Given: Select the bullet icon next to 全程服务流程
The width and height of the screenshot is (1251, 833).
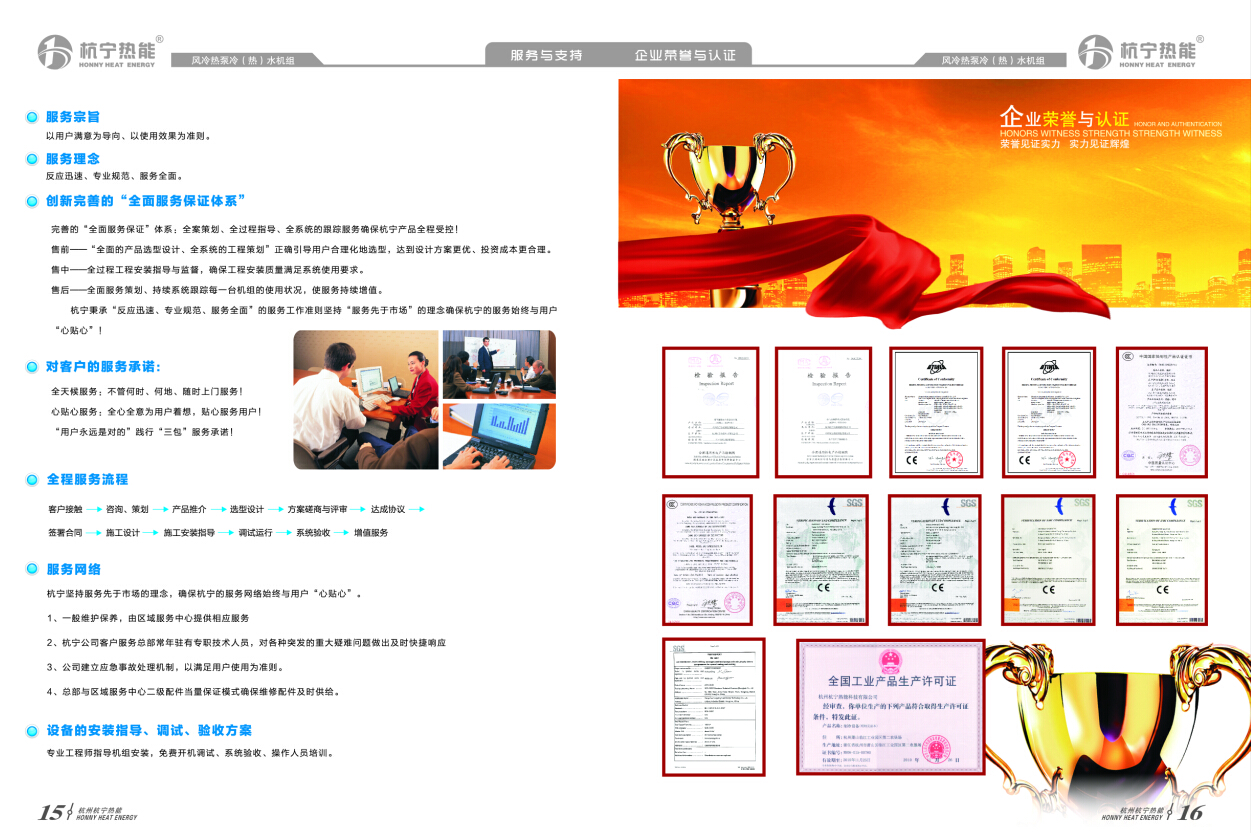Looking at the screenshot, I should click(x=32, y=480).
